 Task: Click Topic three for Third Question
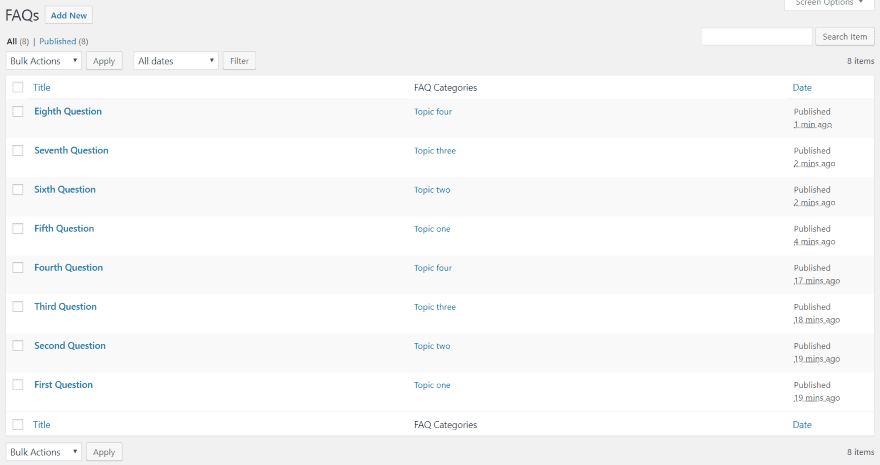tap(435, 307)
